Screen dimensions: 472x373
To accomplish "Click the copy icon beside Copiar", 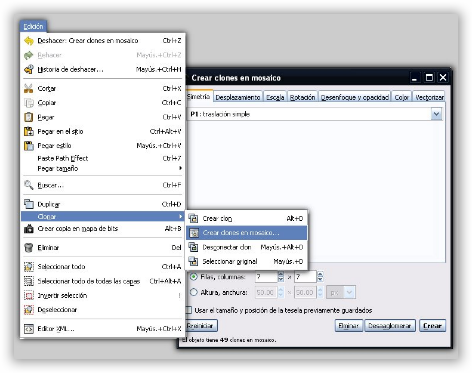I will click(x=29, y=103).
